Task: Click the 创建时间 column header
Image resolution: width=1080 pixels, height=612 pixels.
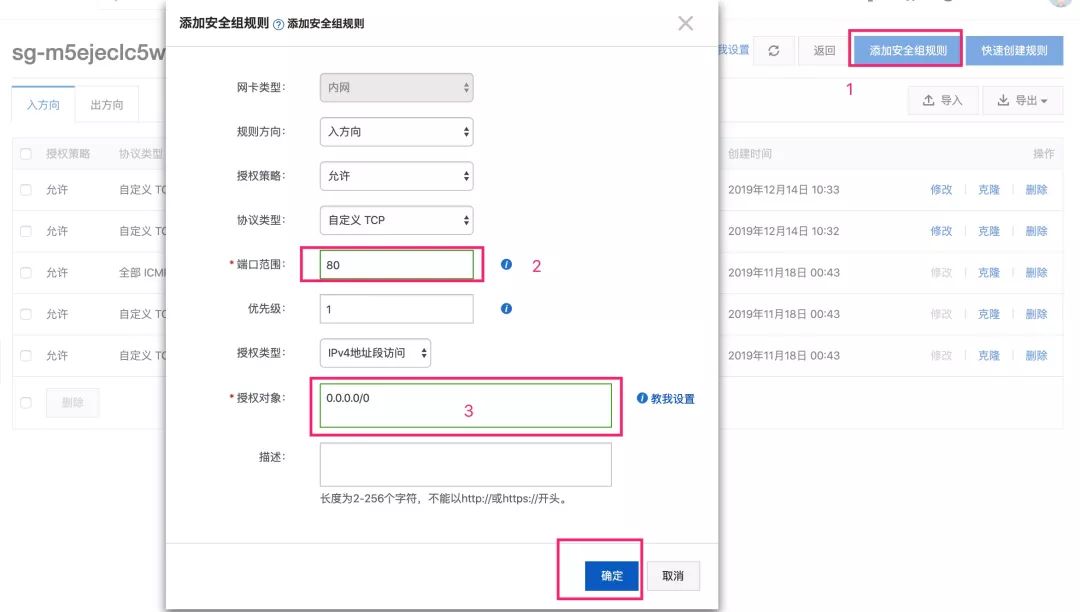Action: click(x=749, y=154)
